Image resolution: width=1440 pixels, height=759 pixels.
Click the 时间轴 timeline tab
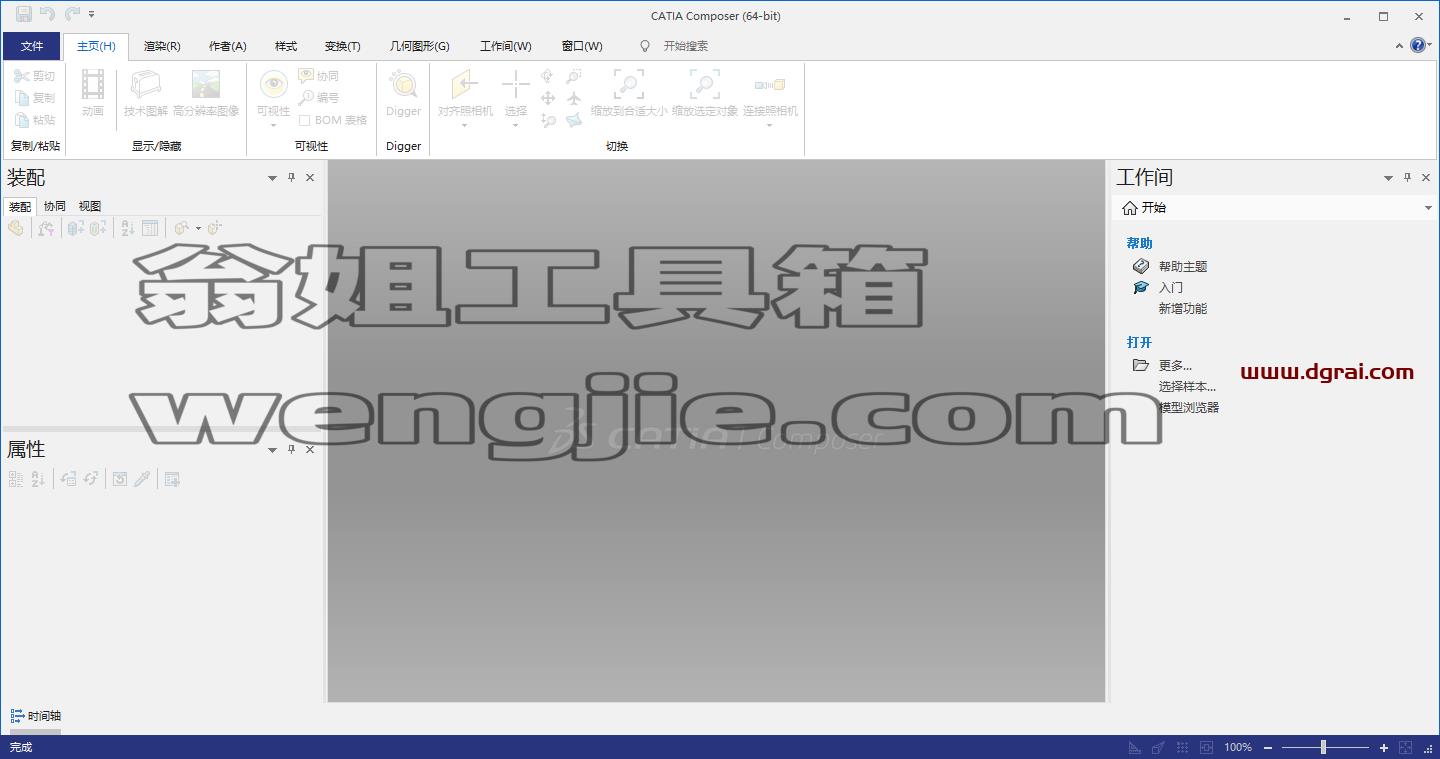[x=36, y=716]
